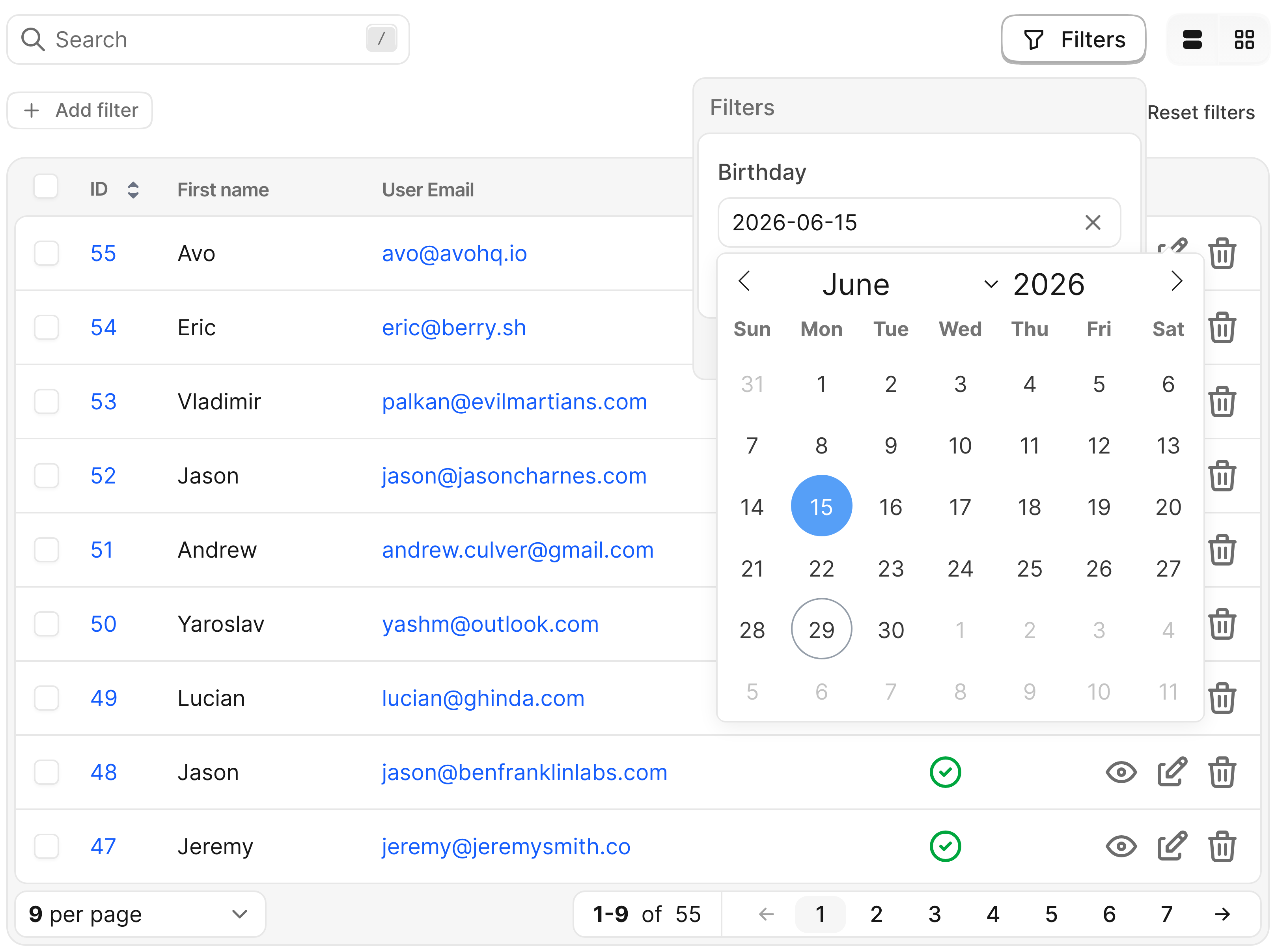Go to previous month in calendar

(744, 281)
